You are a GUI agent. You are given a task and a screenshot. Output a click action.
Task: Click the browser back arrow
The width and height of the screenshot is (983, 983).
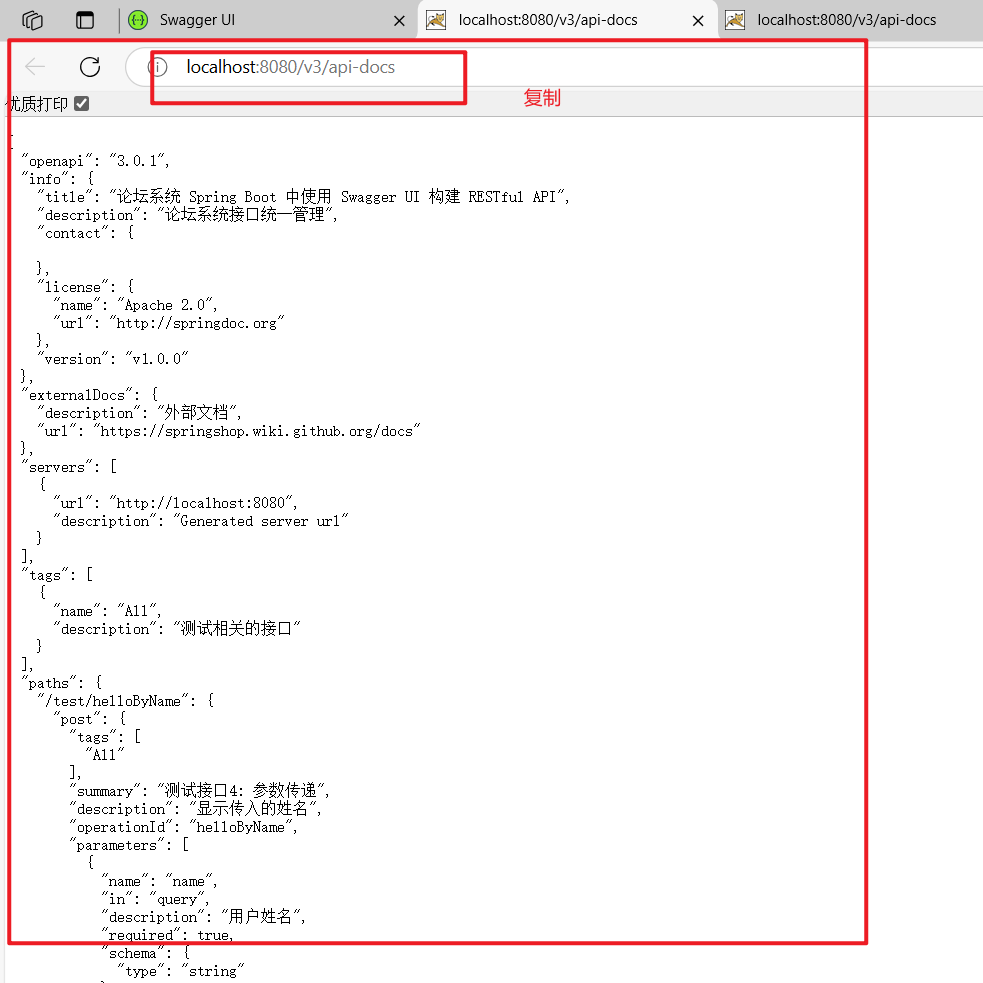pyautogui.click(x=35, y=66)
